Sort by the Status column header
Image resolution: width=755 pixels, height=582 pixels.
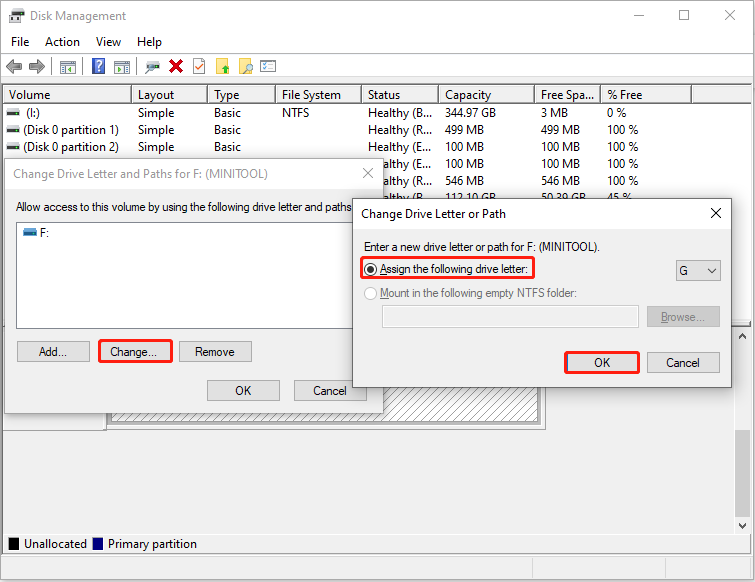coord(400,94)
